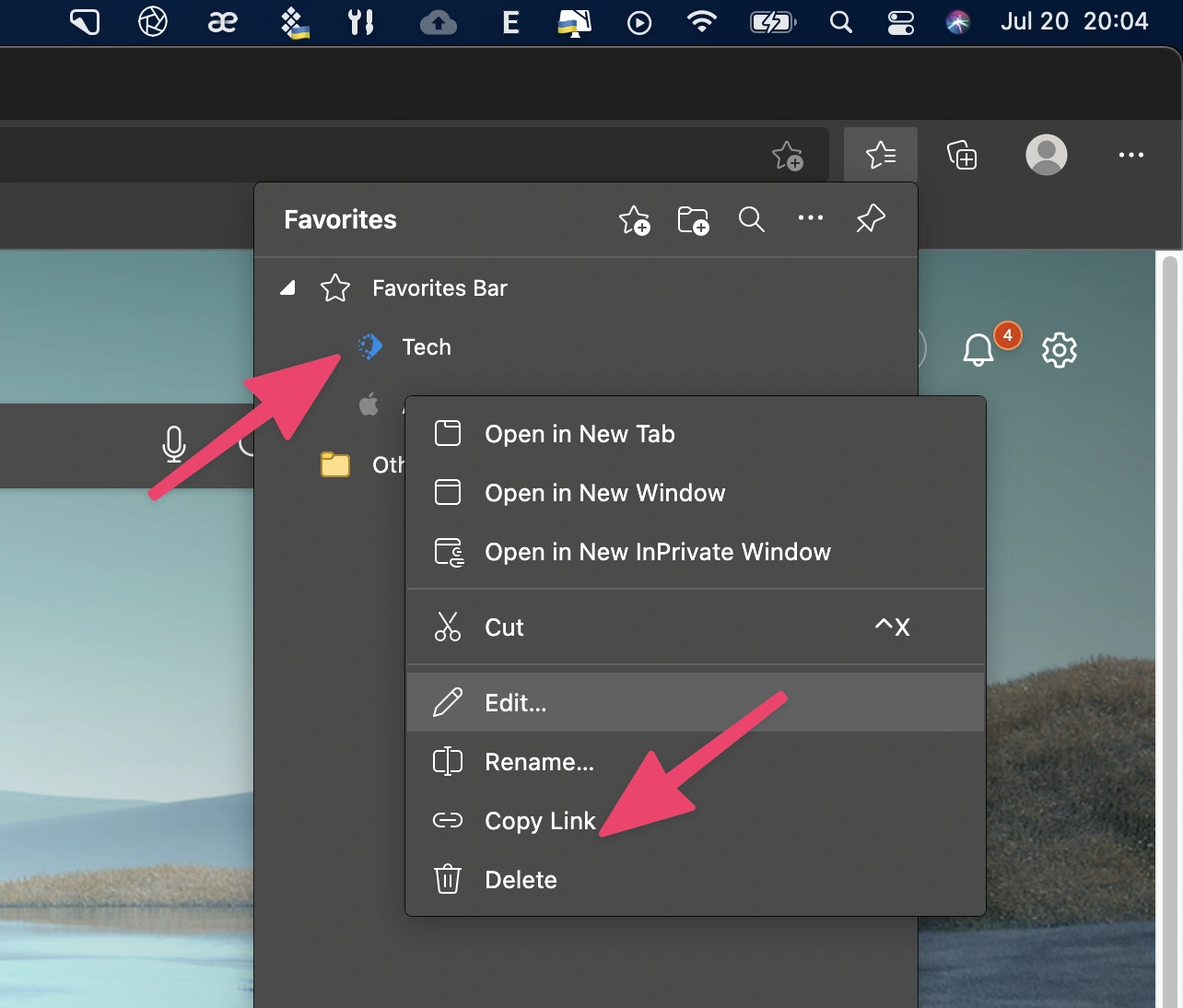1183x1008 pixels.
Task: Choose Open in New Tab
Action: (x=696, y=434)
